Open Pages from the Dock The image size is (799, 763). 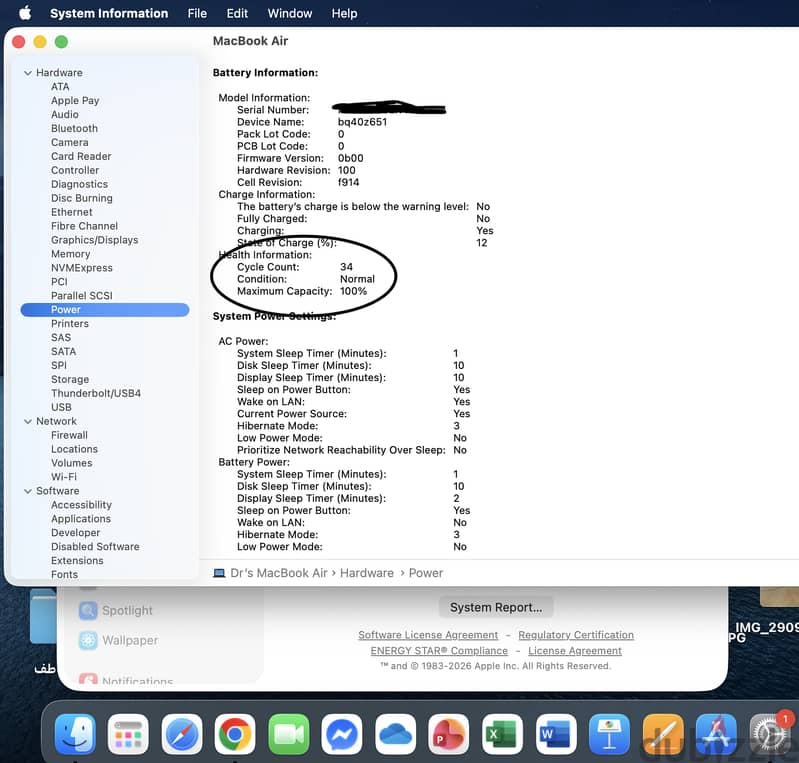(x=662, y=734)
